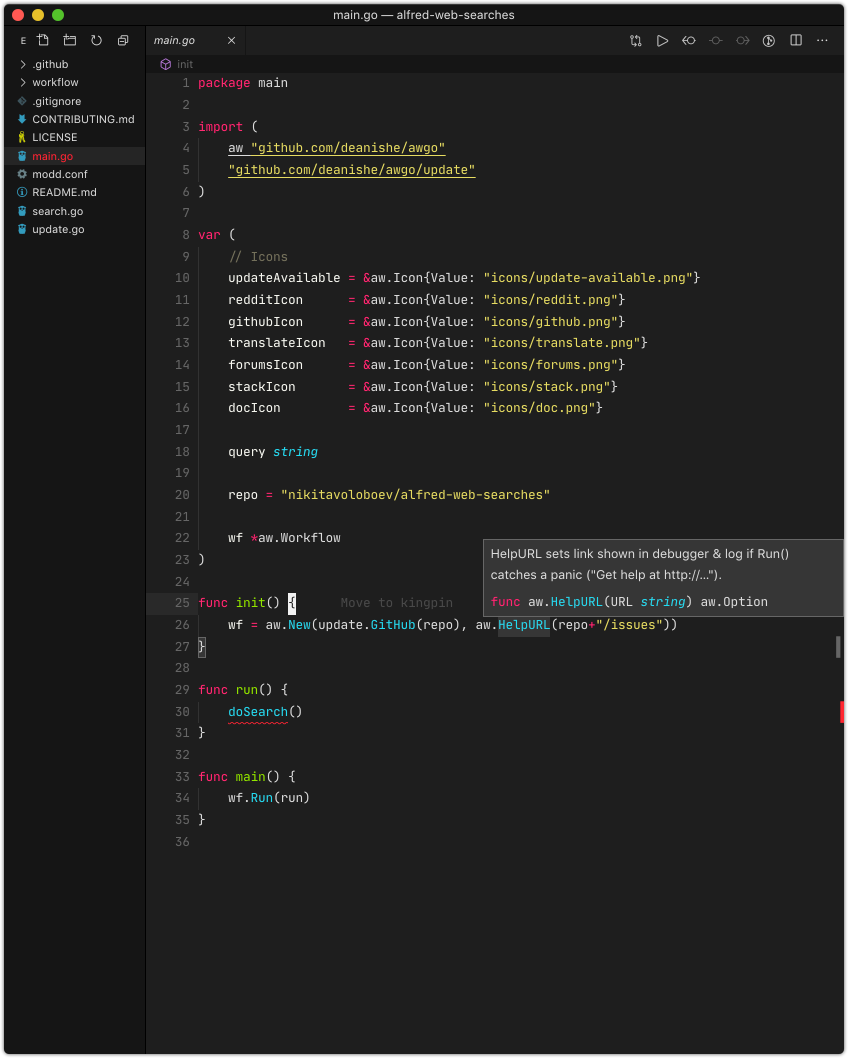The image size is (848, 1058).
Task: Open More Actions ellipsis menu
Action: point(822,40)
